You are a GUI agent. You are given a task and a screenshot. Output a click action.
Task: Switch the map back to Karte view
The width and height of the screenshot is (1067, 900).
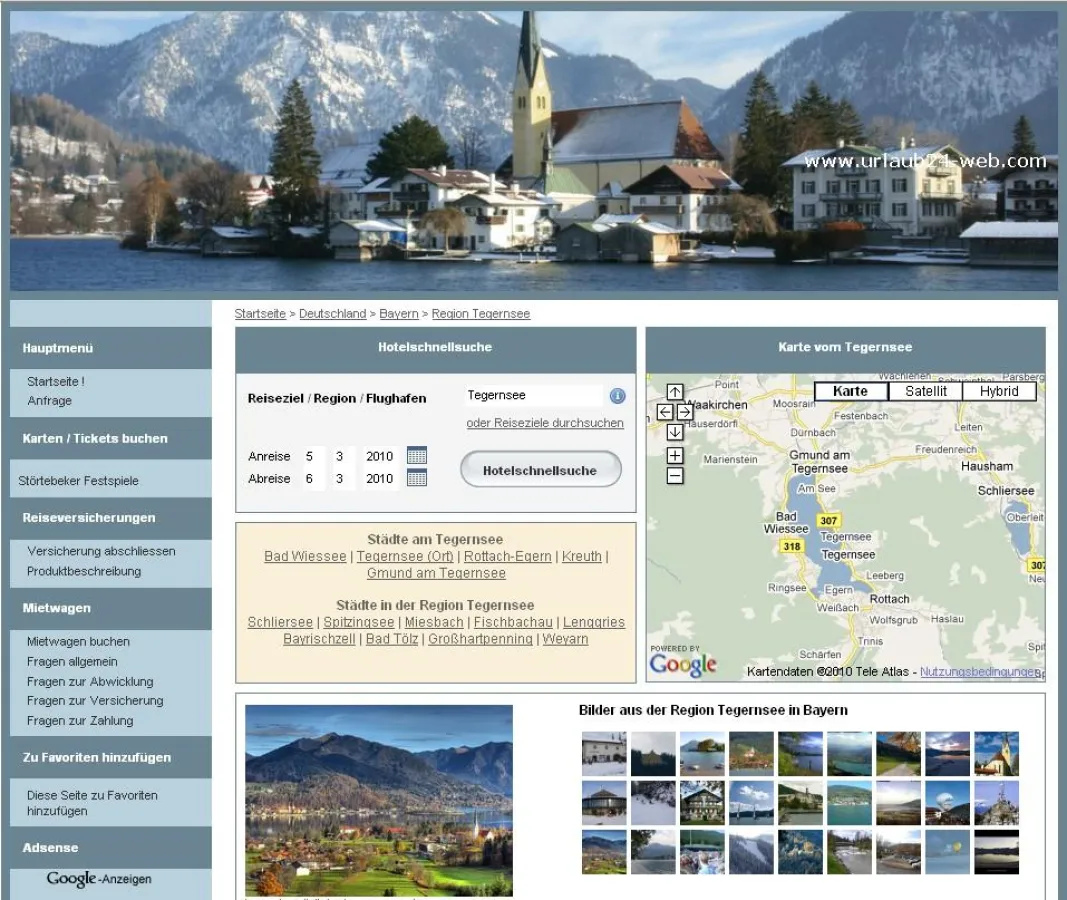(851, 391)
